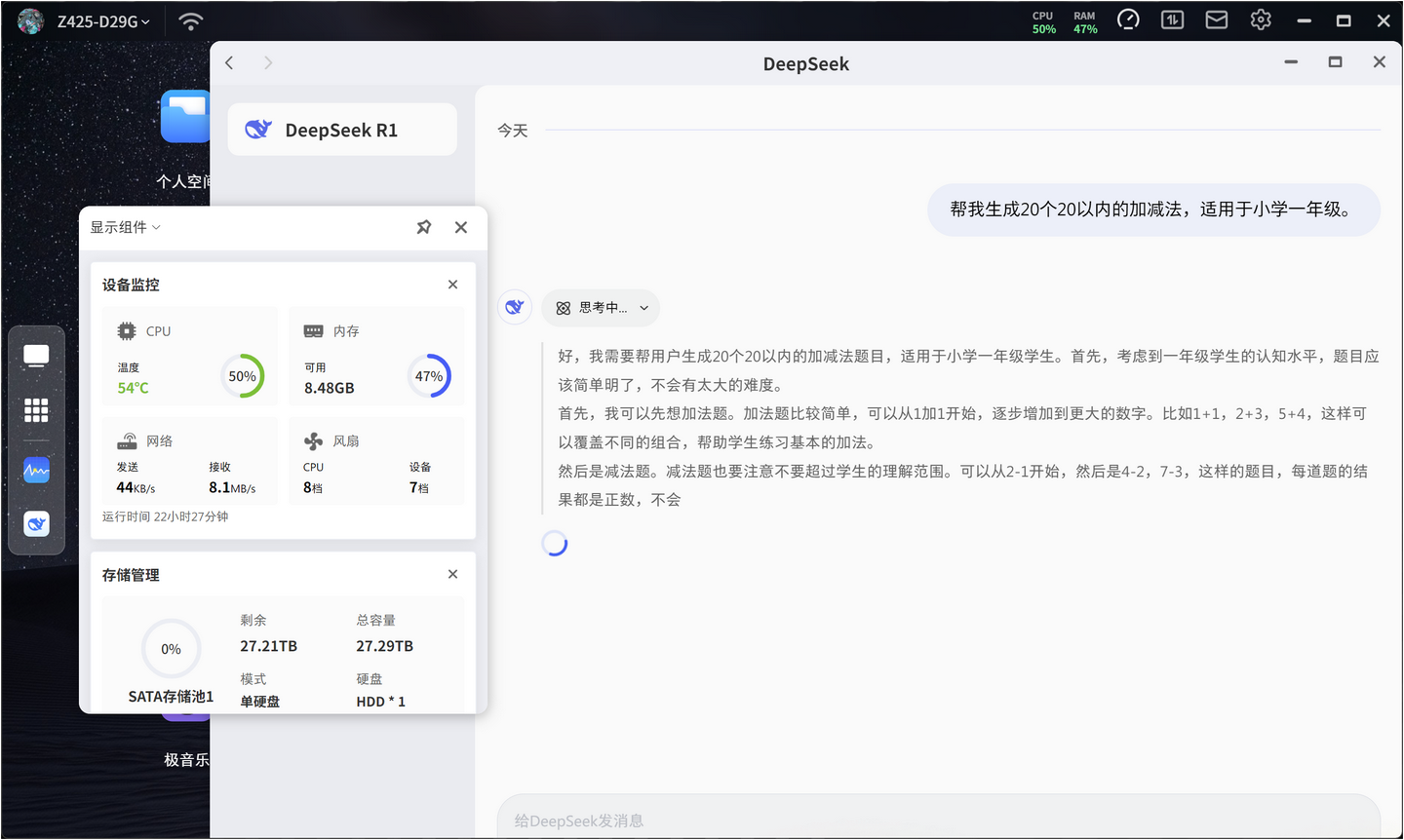
Task: Open the app grid launcher in the dock
Action: [36, 410]
